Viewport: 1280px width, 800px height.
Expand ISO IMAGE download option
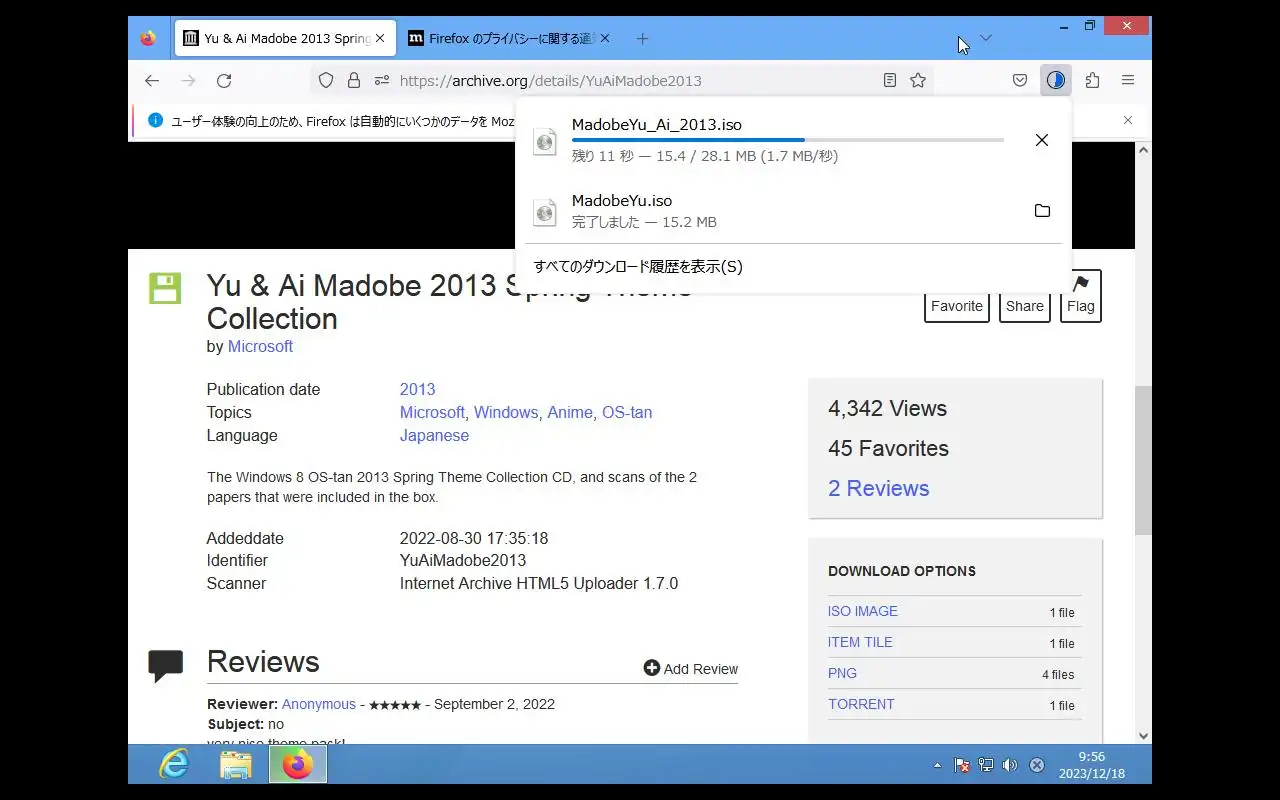pos(863,611)
